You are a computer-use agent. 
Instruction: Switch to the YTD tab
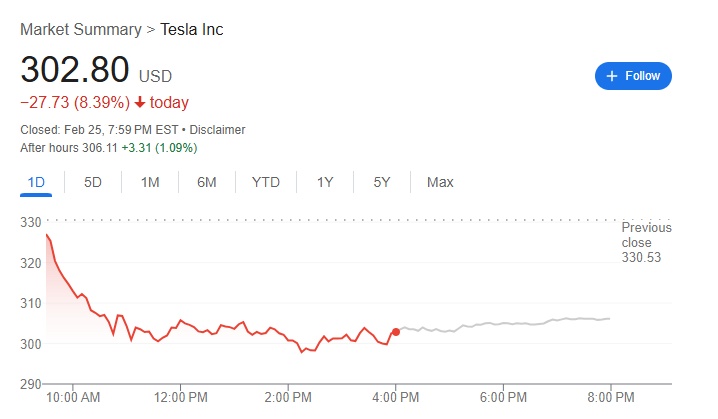pyautogui.click(x=266, y=182)
